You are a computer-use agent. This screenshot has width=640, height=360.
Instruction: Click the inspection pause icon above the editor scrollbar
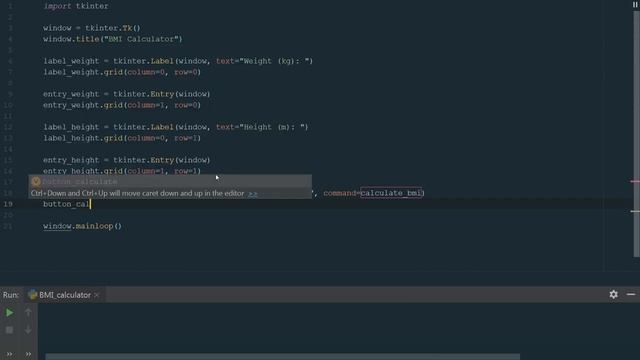point(635,4)
